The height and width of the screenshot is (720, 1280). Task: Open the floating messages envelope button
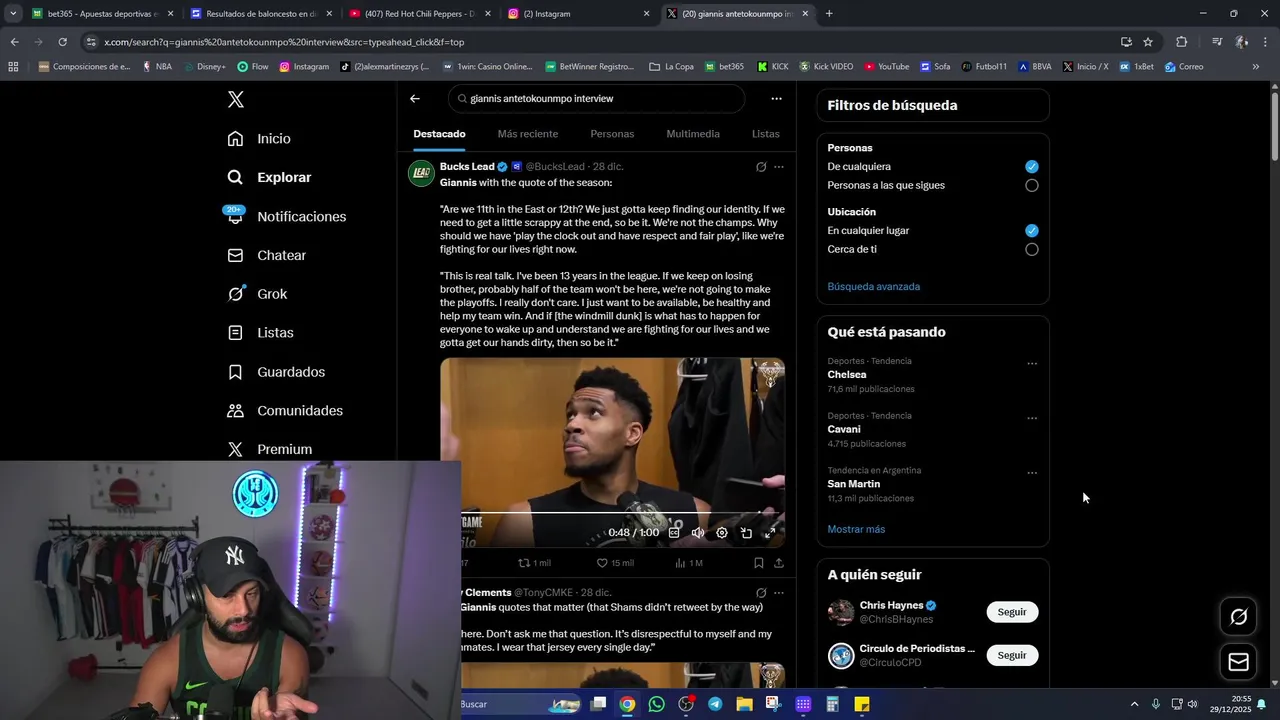[x=1238, y=662]
